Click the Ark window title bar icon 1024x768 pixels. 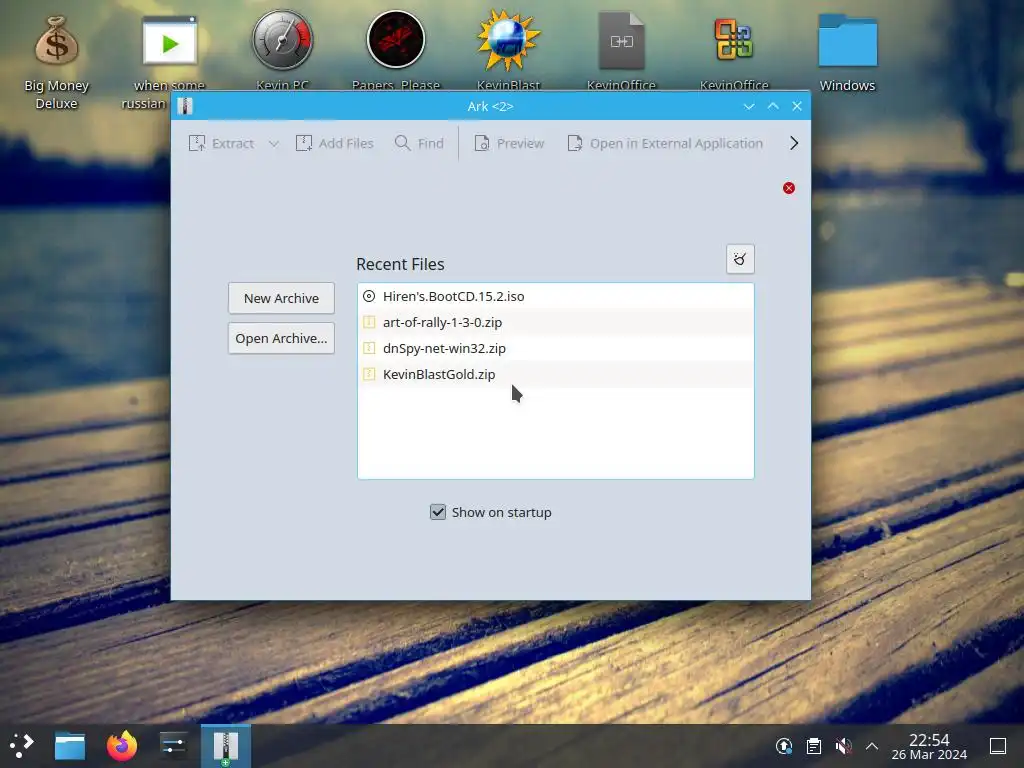click(185, 106)
